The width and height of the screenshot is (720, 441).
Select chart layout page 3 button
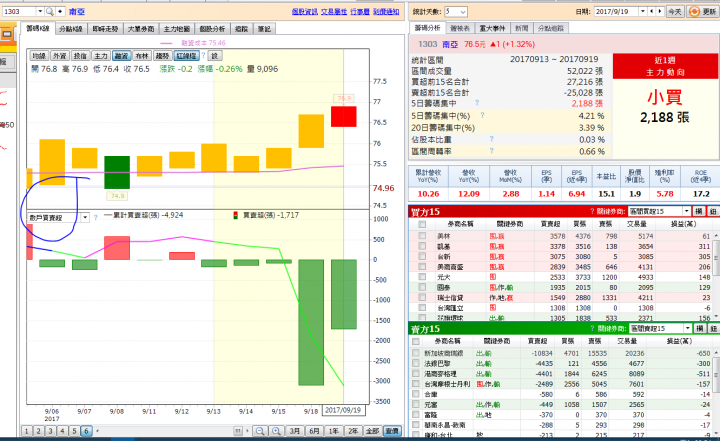point(51,431)
